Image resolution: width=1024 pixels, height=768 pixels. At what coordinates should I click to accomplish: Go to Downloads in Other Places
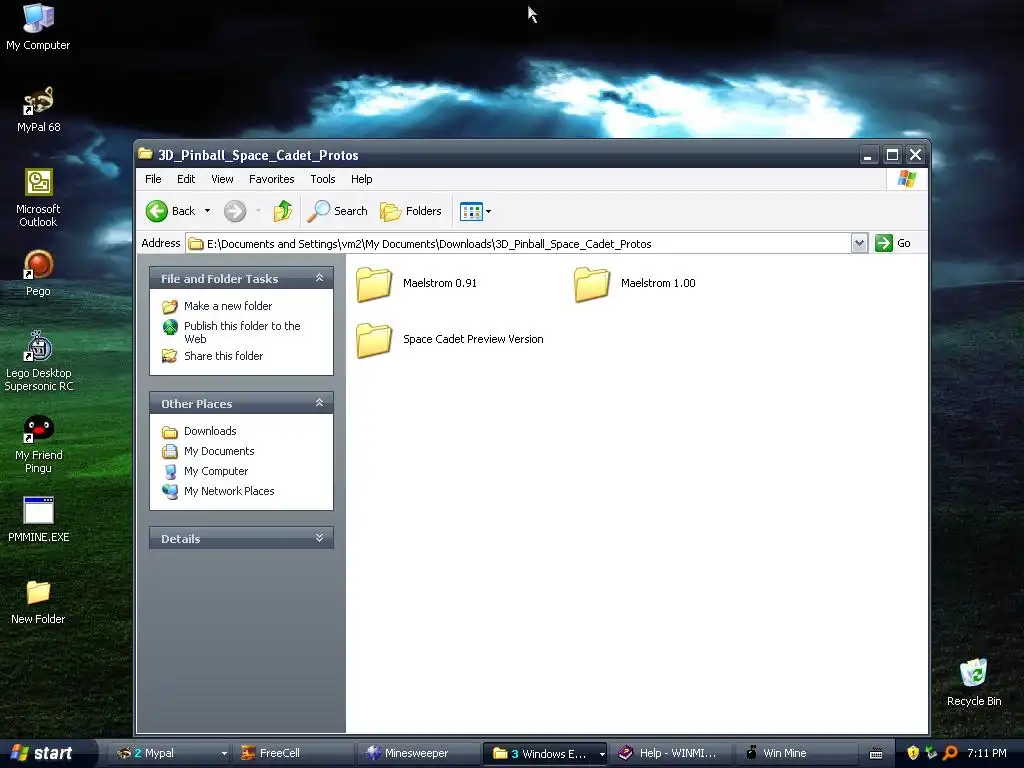tap(210, 431)
